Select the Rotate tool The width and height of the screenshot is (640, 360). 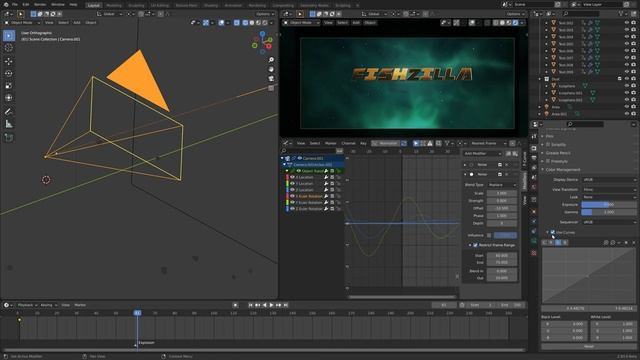click(x=9, y=73)
